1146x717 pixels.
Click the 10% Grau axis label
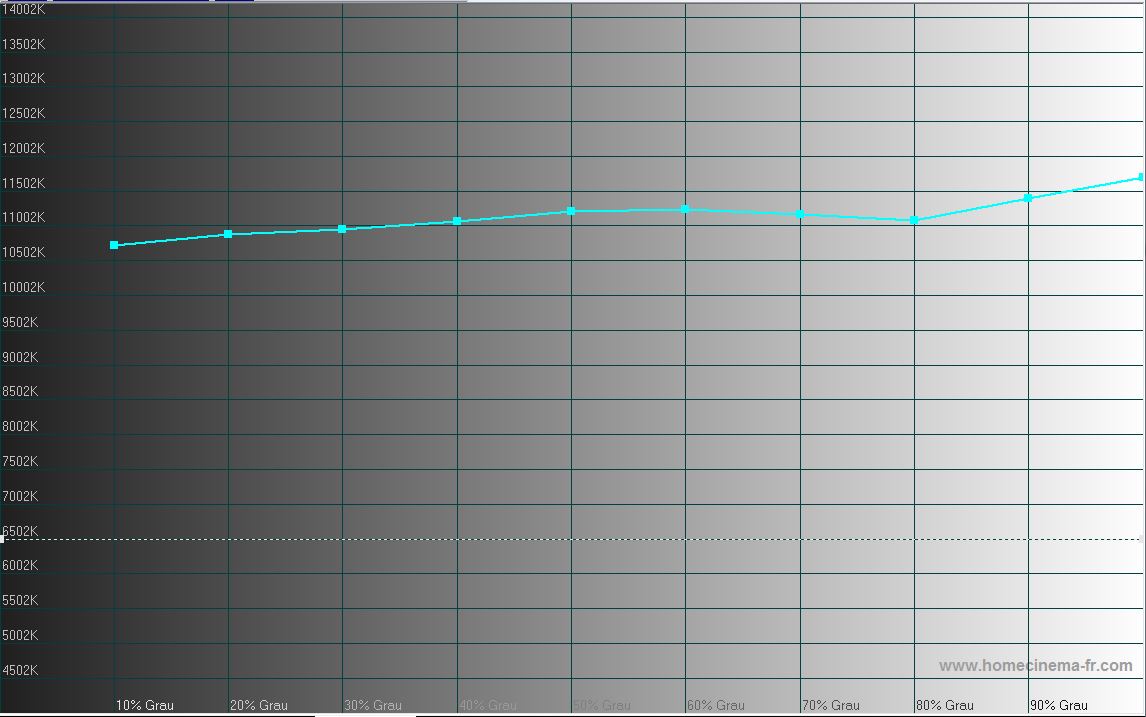point(145,705)
